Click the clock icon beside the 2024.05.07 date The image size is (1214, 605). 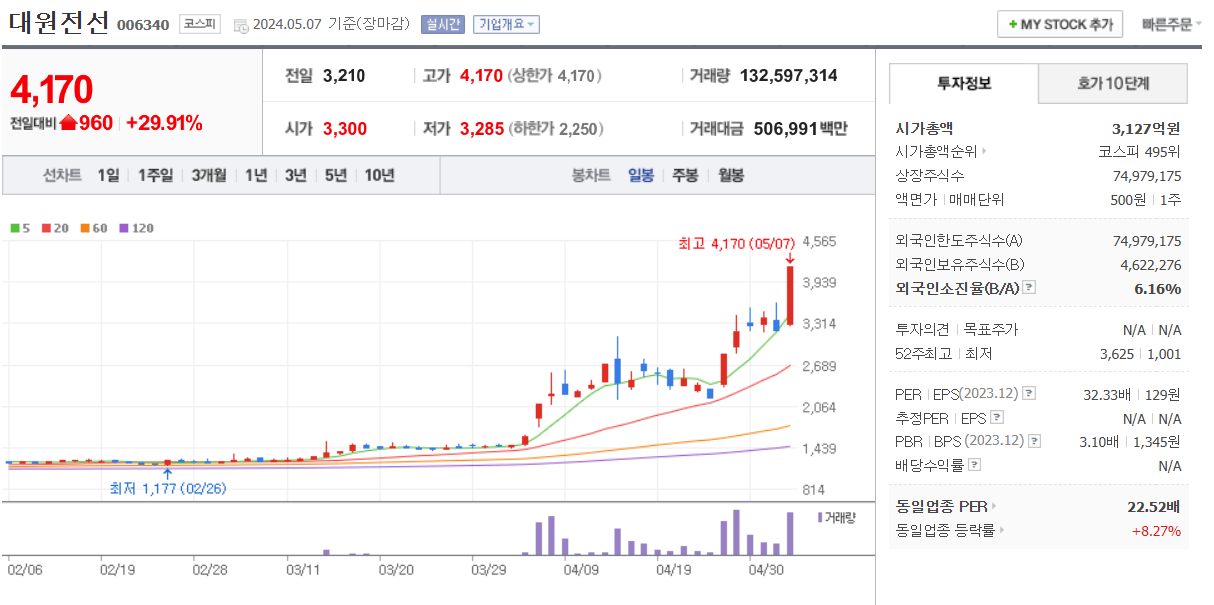(x=241, y=25)
